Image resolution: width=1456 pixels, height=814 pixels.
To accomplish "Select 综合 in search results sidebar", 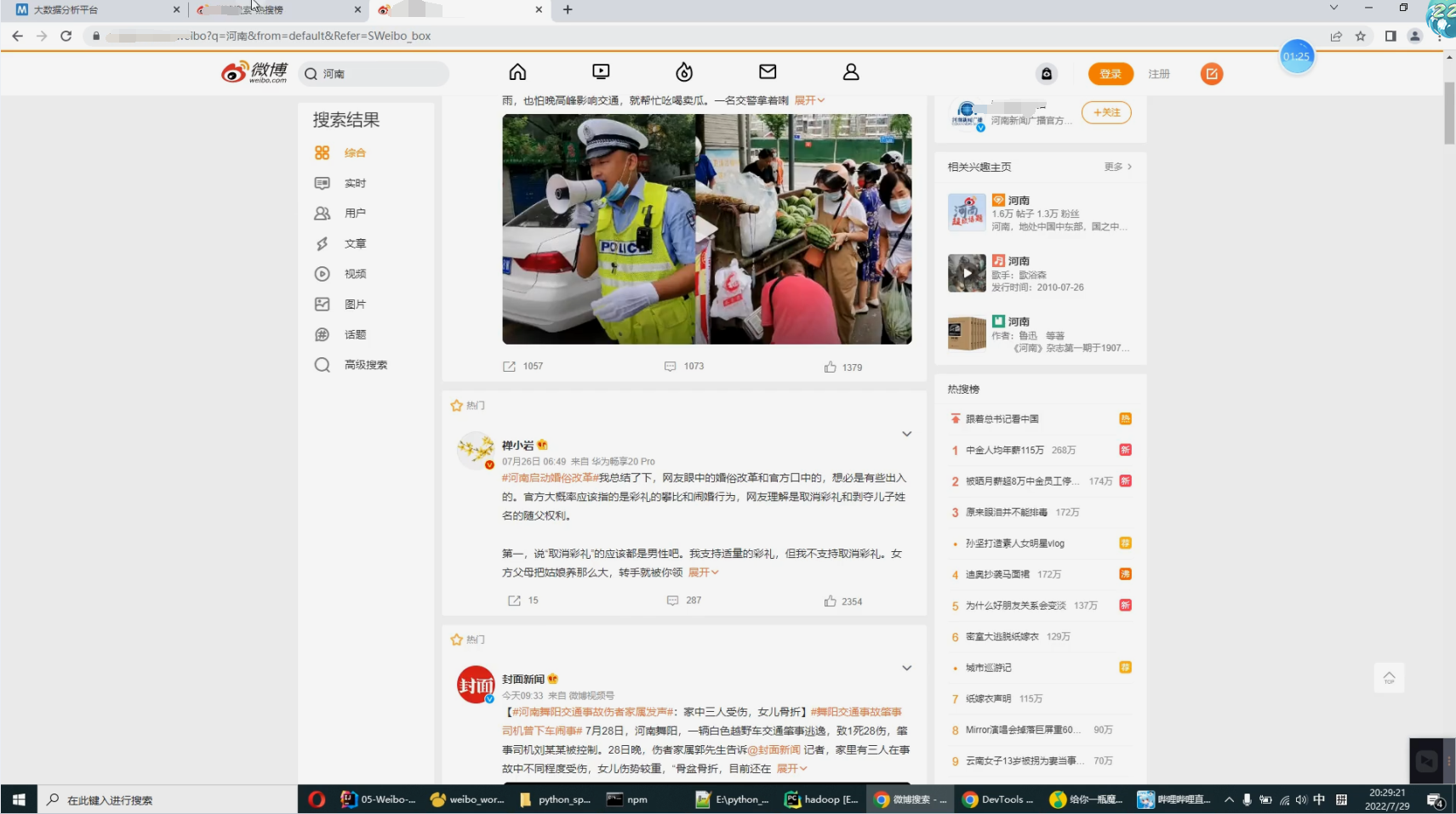I will coord(355,153).
